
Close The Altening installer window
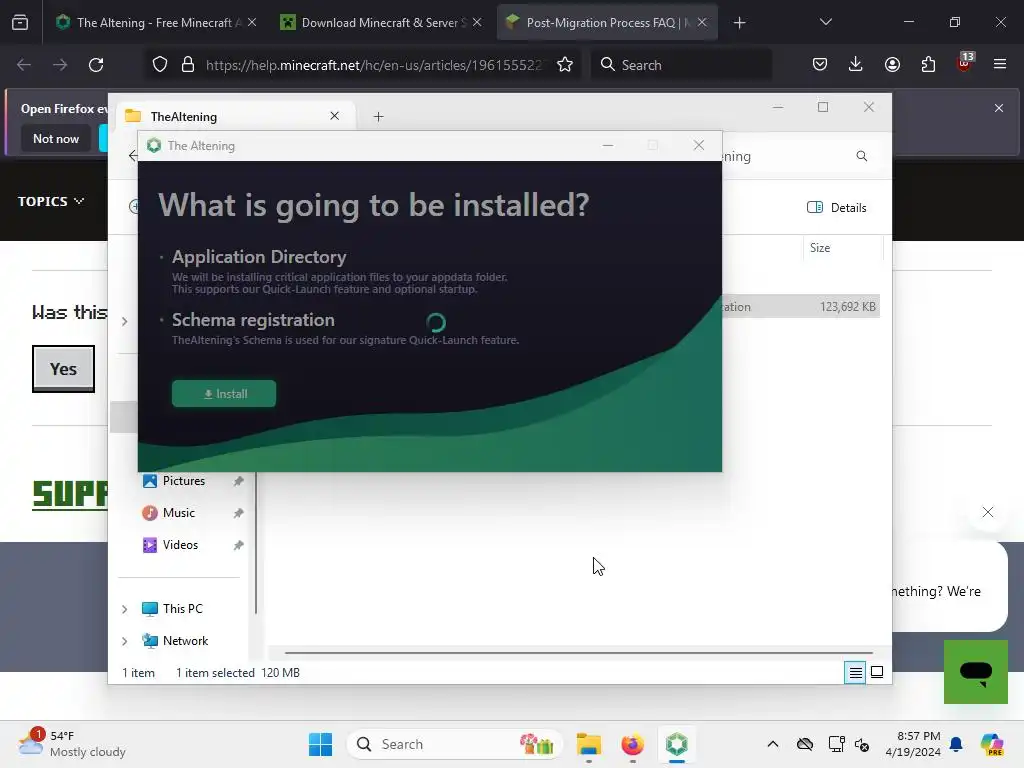[698, 145]
